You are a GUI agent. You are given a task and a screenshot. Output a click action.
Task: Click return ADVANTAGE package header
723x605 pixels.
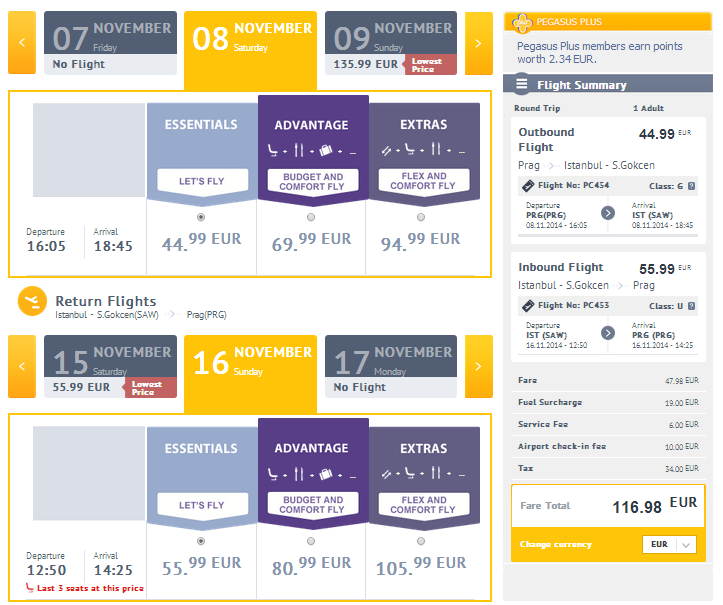(x=311, y=448)
